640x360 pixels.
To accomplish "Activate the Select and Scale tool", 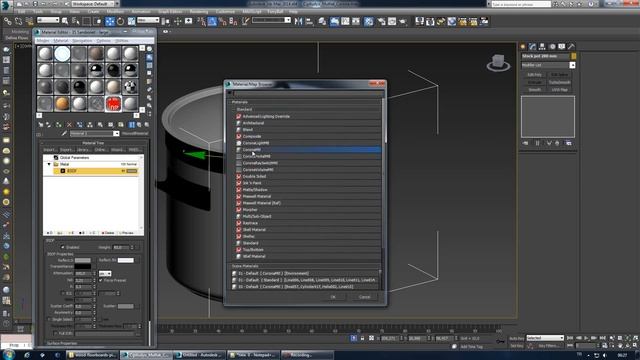I will [x=131, y=21].
